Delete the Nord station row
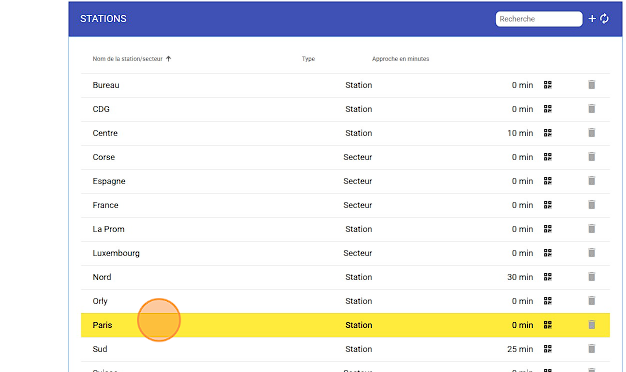The image size is (626, 372). (592, 277)
